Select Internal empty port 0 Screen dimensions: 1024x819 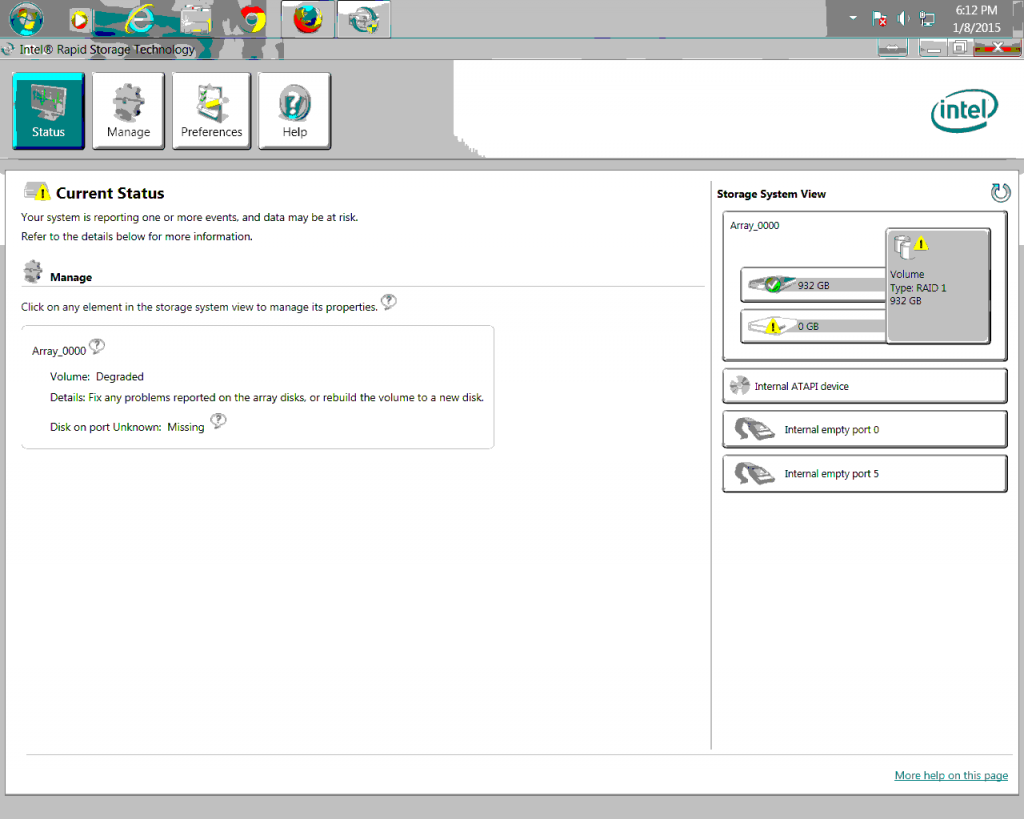click(x=865, y=429)
